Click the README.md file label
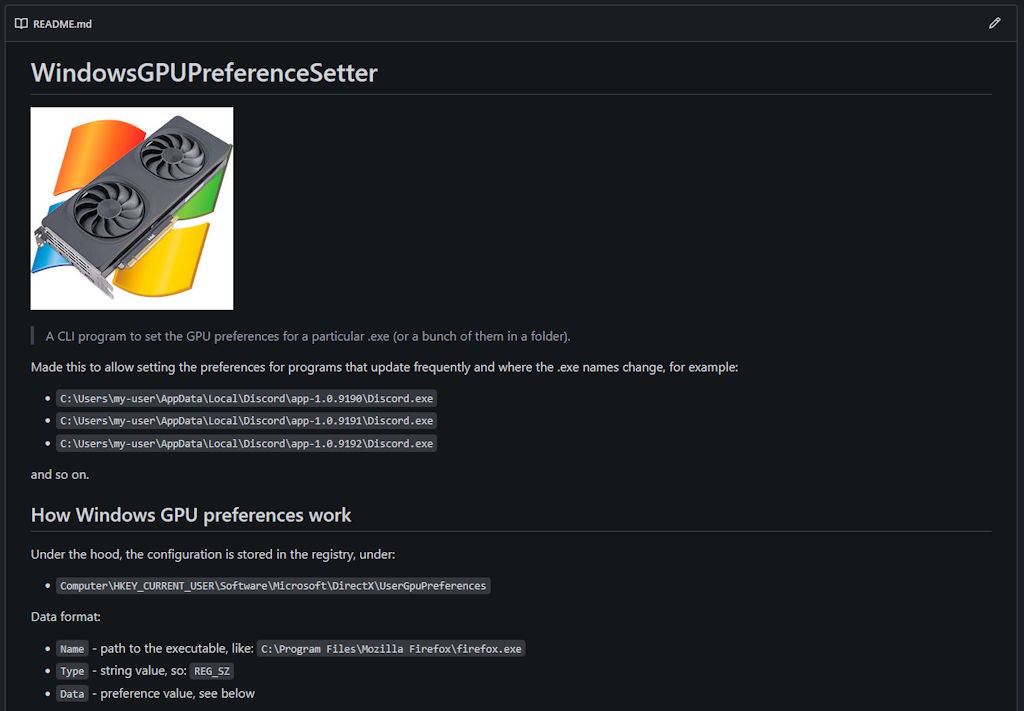The width and height of the screenshot is (1024, 711). (x=62, y=24)
